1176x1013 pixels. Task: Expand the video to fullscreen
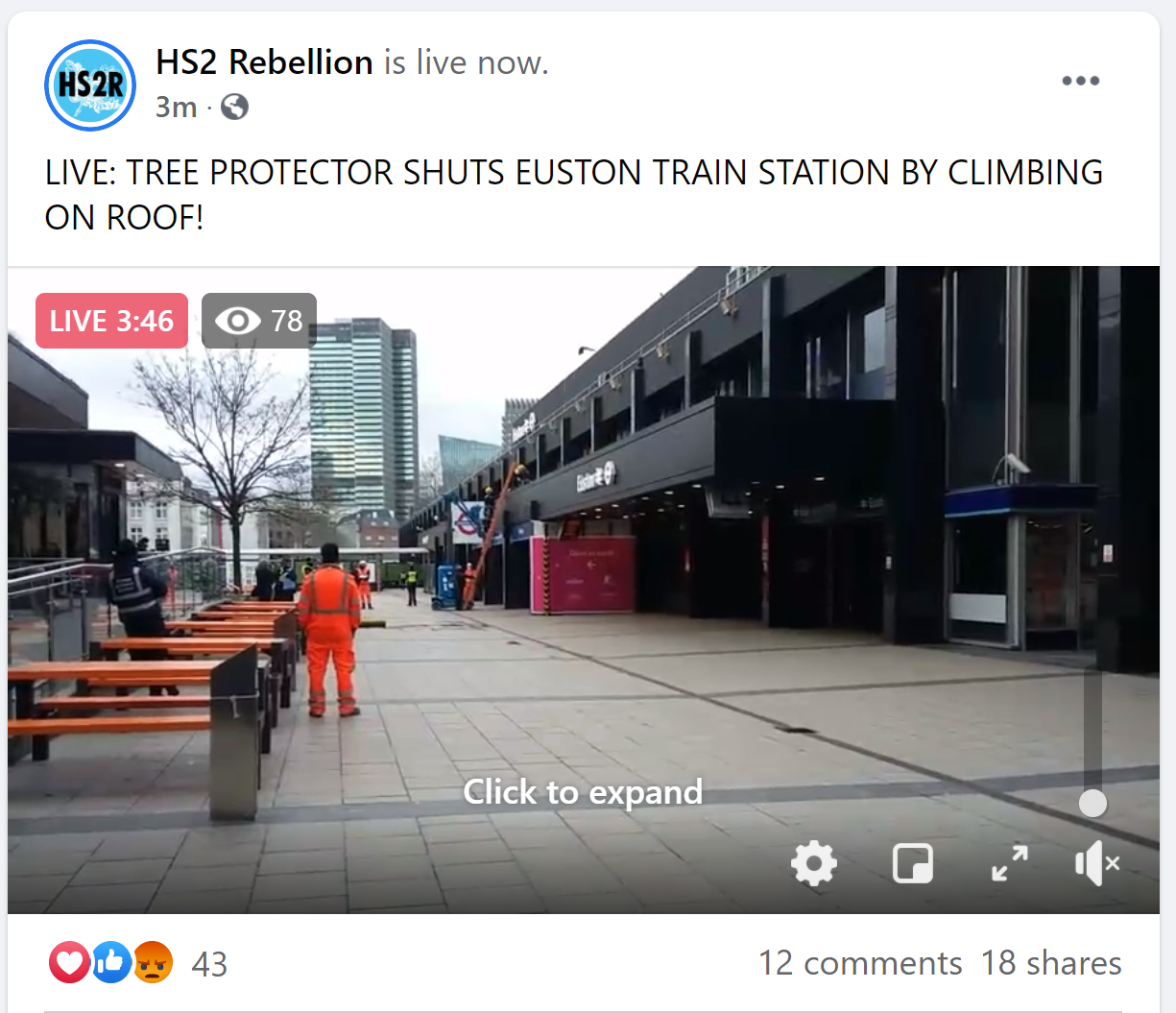coord(1010,863)
